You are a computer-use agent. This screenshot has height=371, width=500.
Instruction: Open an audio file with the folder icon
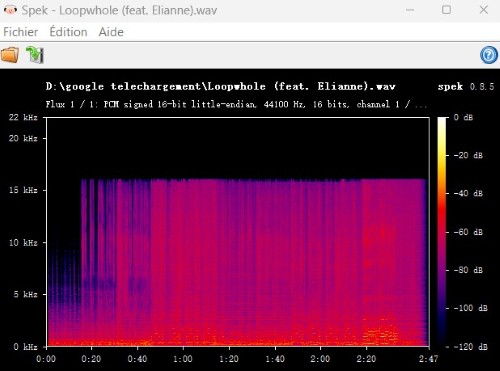coord(10,55)
